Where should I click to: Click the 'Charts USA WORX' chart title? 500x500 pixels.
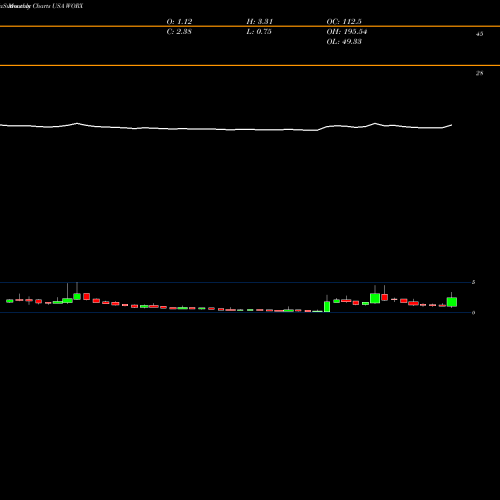58,6
